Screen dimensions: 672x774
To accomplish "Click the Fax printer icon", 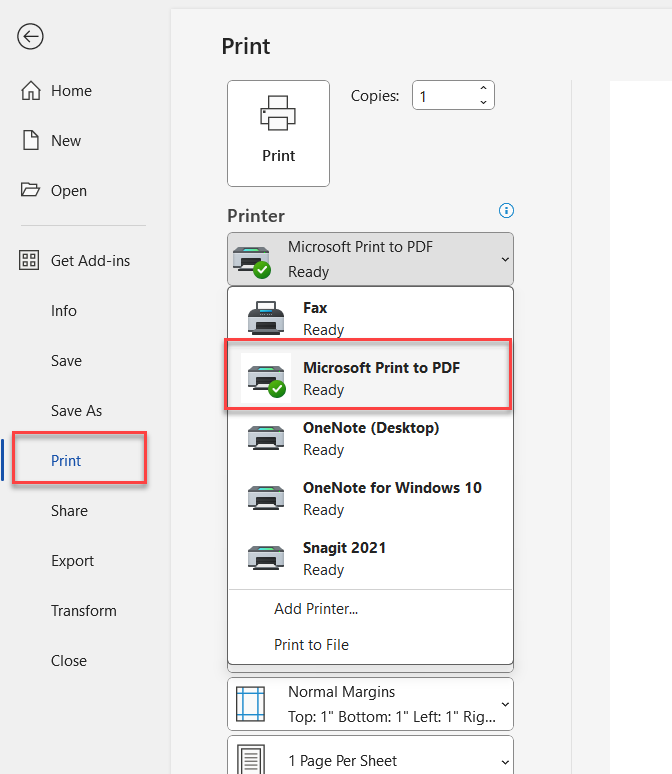I will pos(266,318).
